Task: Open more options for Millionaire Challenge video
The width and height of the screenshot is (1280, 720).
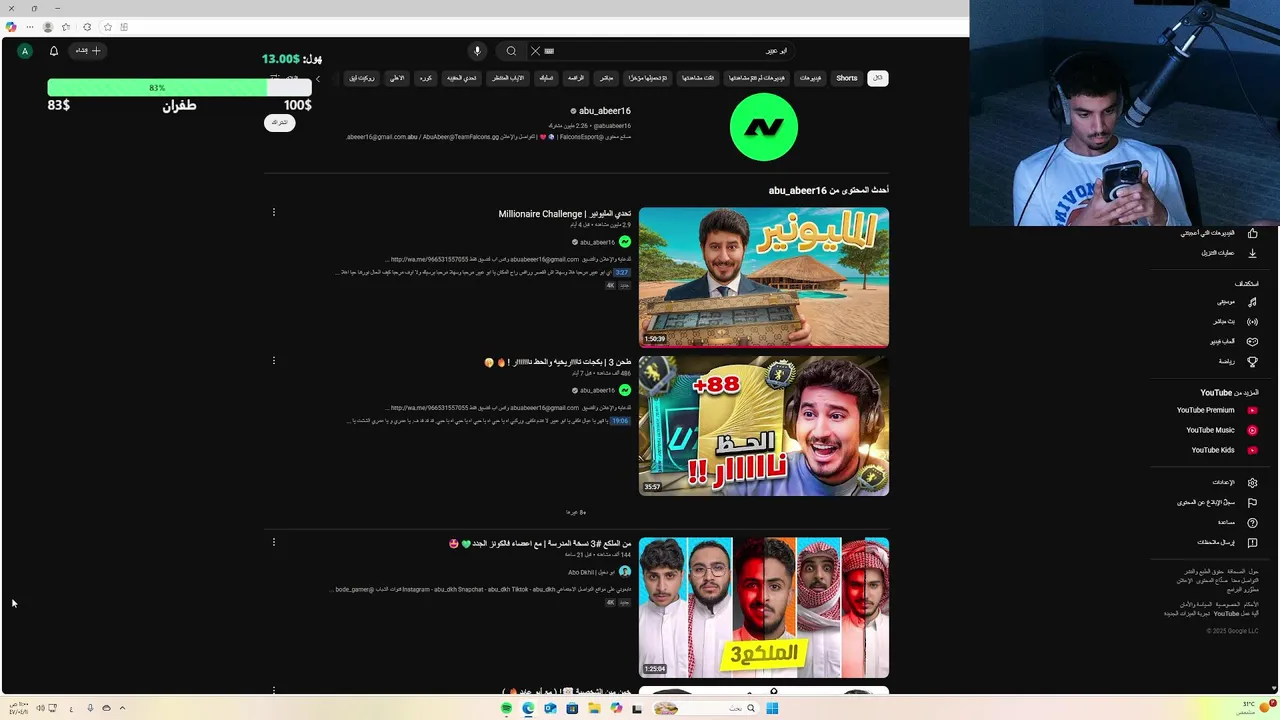Action: pos(274,212)
